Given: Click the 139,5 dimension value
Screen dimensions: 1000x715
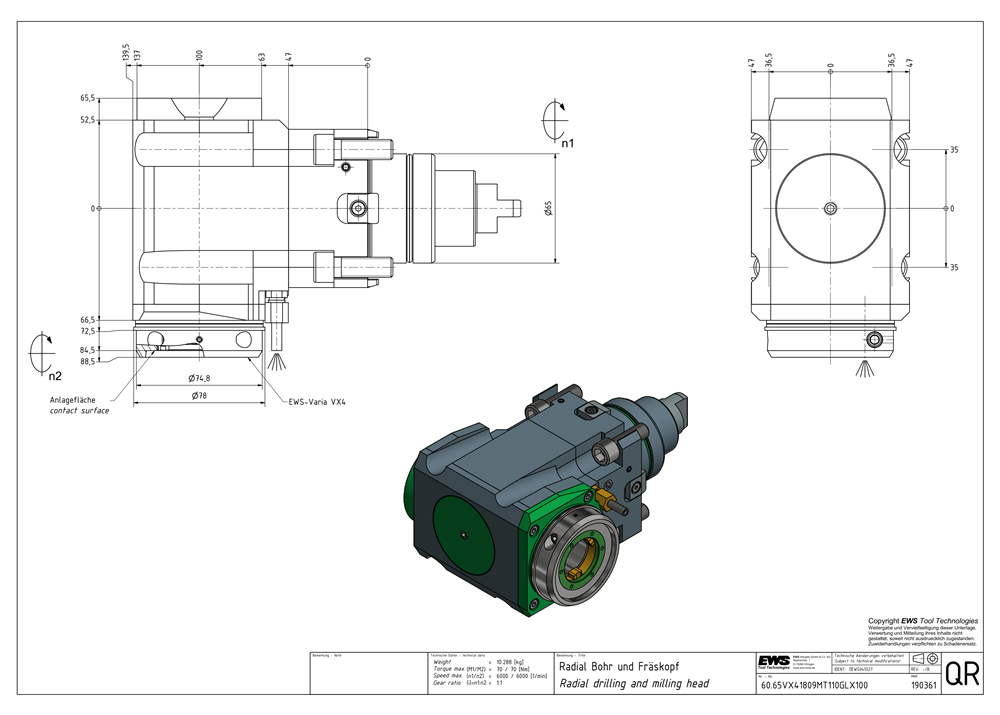Looking at the screenshot, I should click(126, 54).
